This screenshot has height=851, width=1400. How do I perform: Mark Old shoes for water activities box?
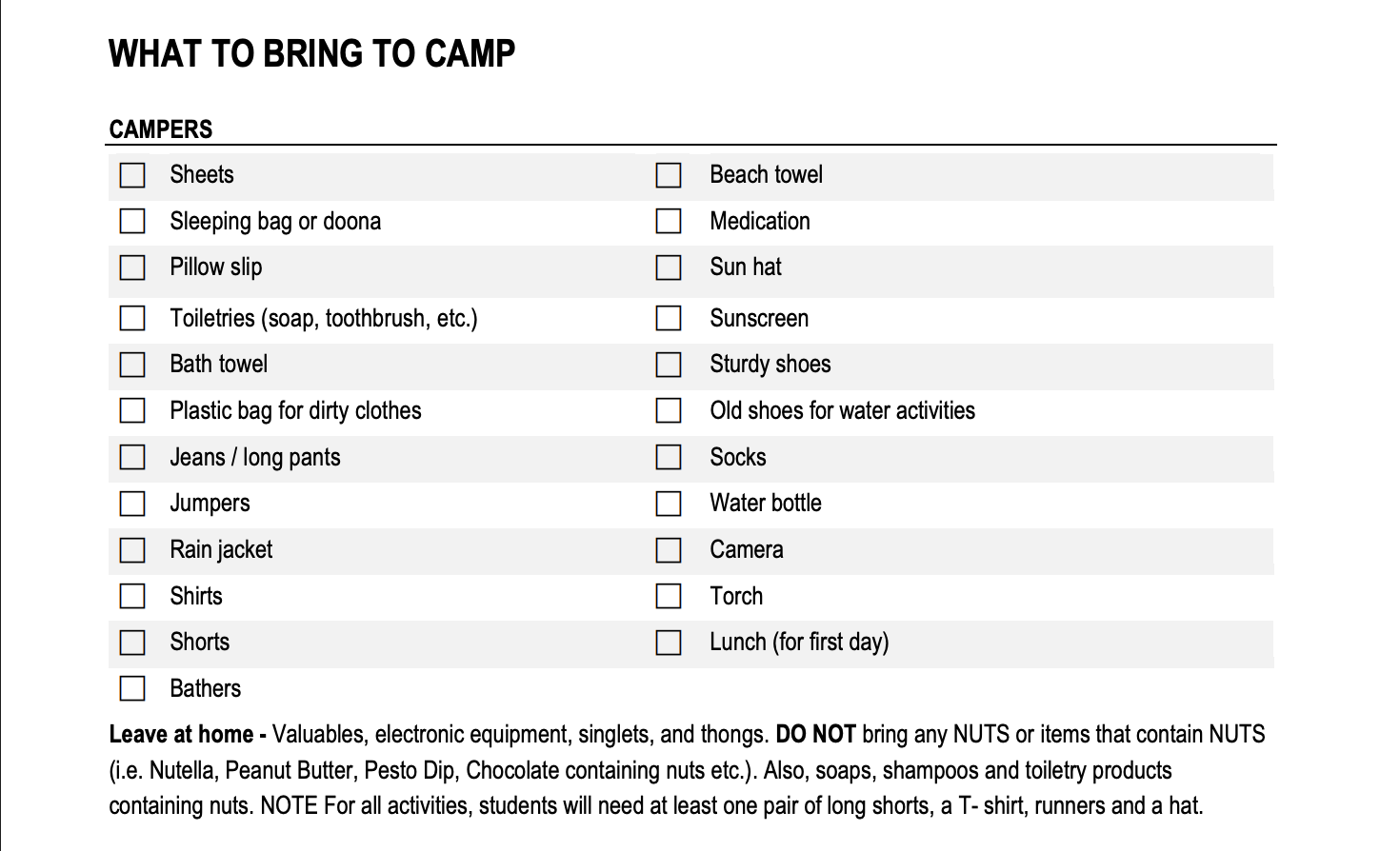[669, 410]
